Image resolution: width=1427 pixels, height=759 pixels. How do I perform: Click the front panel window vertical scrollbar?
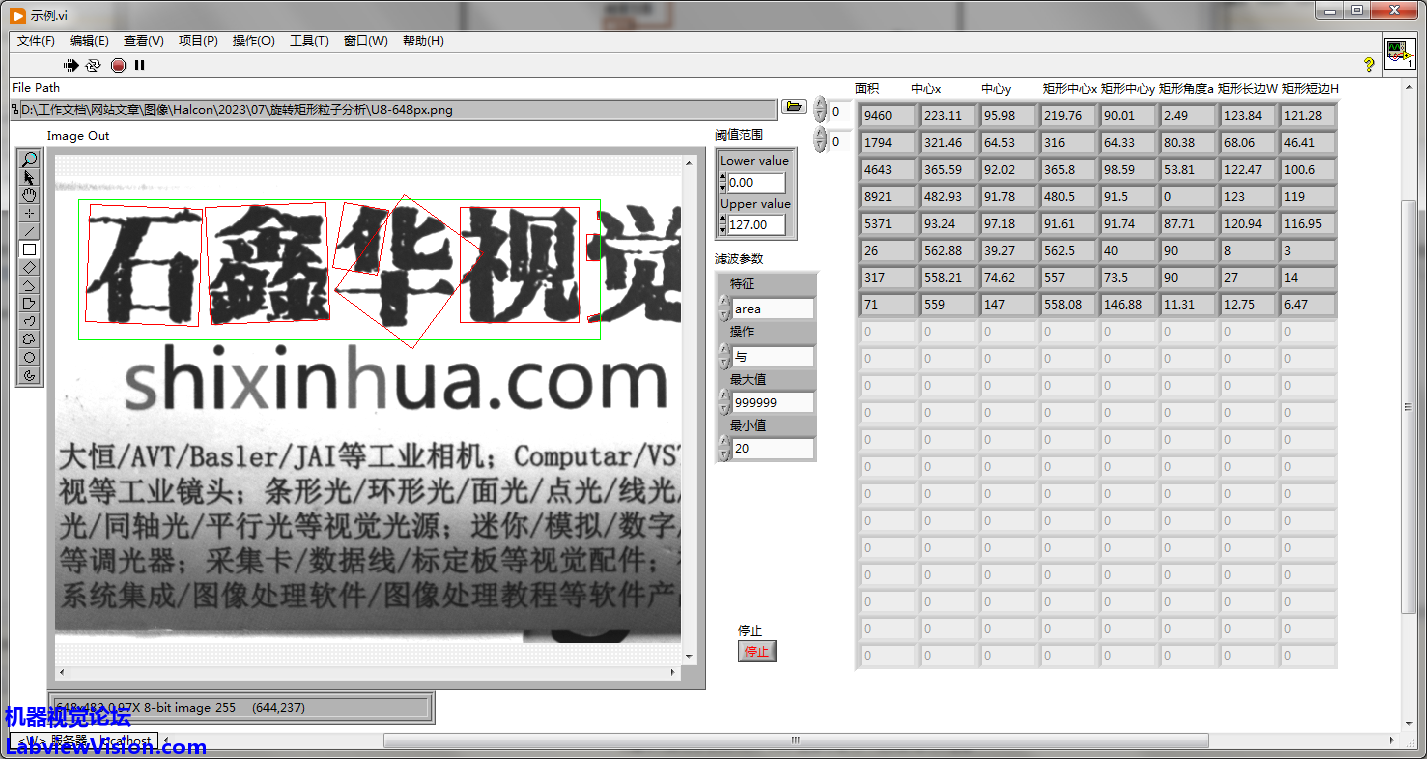[1408, 405]
